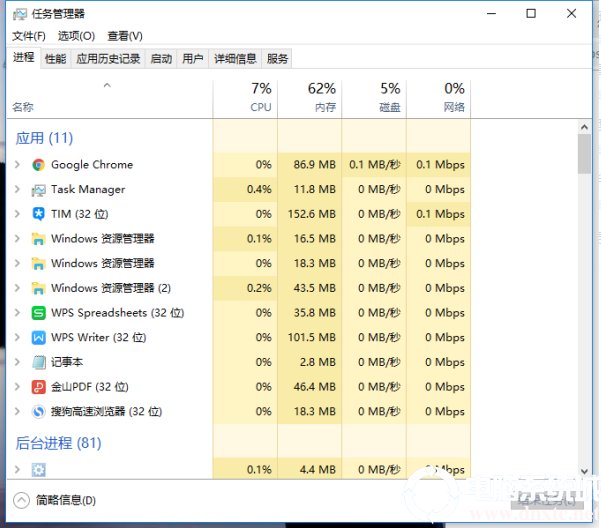The width and height of the screenshot is (601, 528).
Task: Collapse to 简略信息 view using arrow button
Action: pyautogui.click(x=22, y=500)
